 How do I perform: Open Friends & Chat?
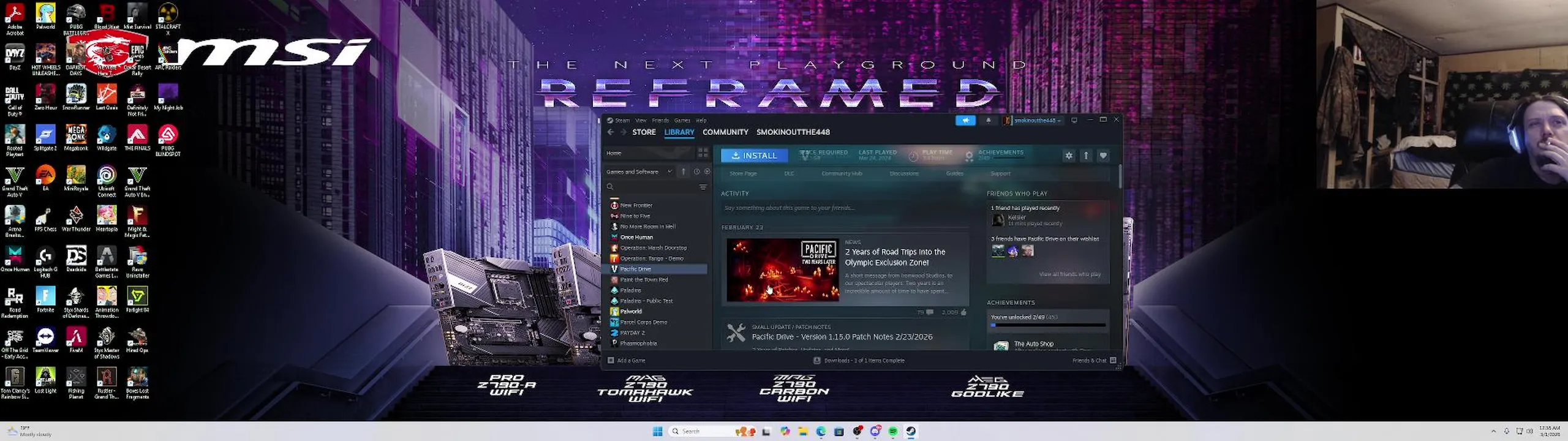pos(1095,361)
